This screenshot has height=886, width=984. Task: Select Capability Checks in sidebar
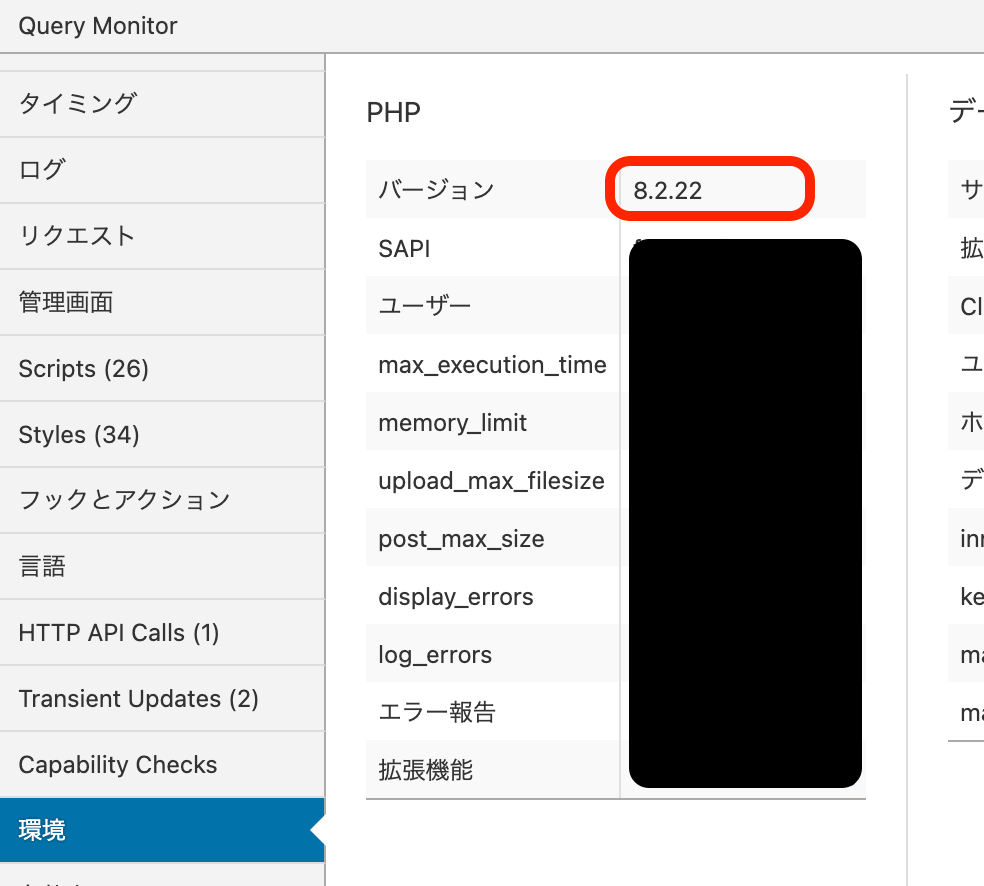(118, 765)
